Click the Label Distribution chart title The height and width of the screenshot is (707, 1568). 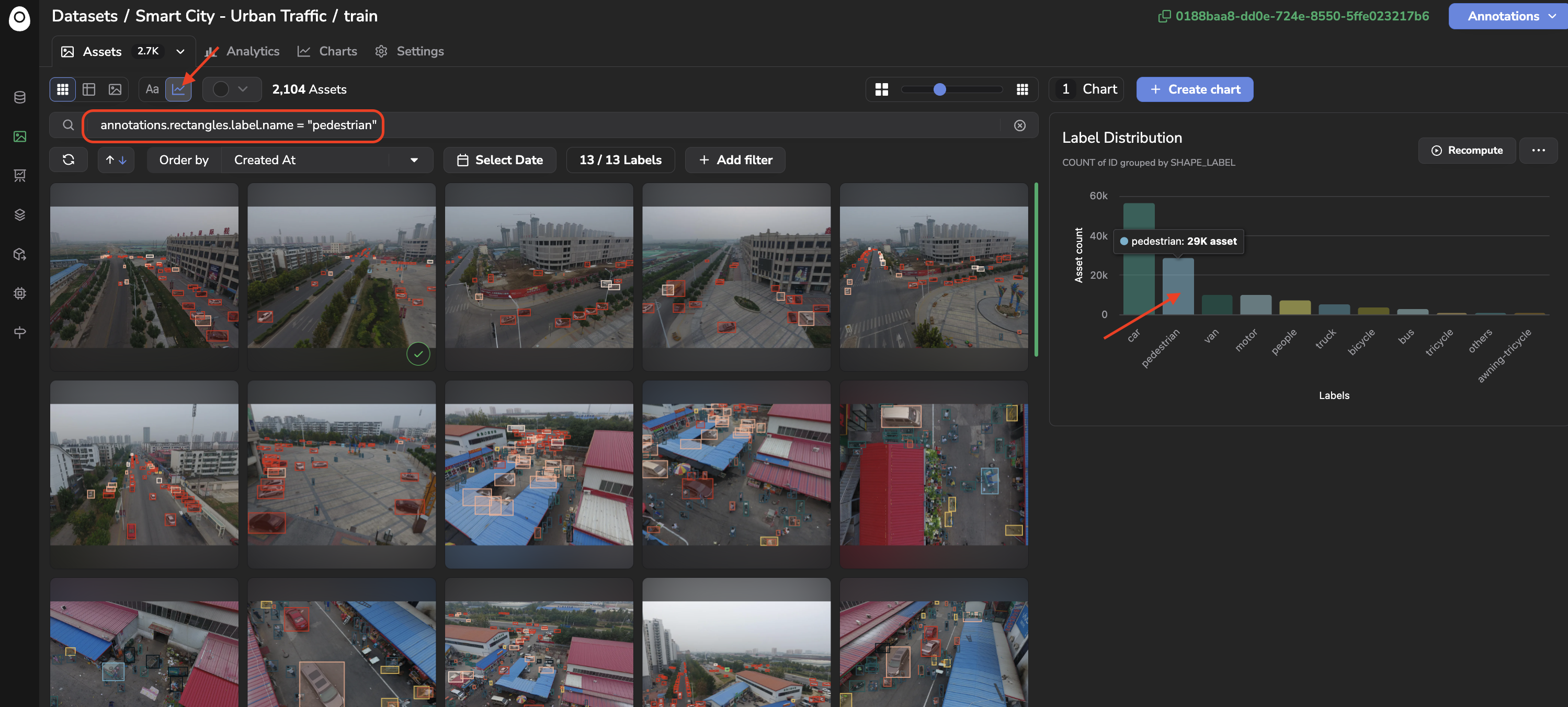pos(1122,138)
